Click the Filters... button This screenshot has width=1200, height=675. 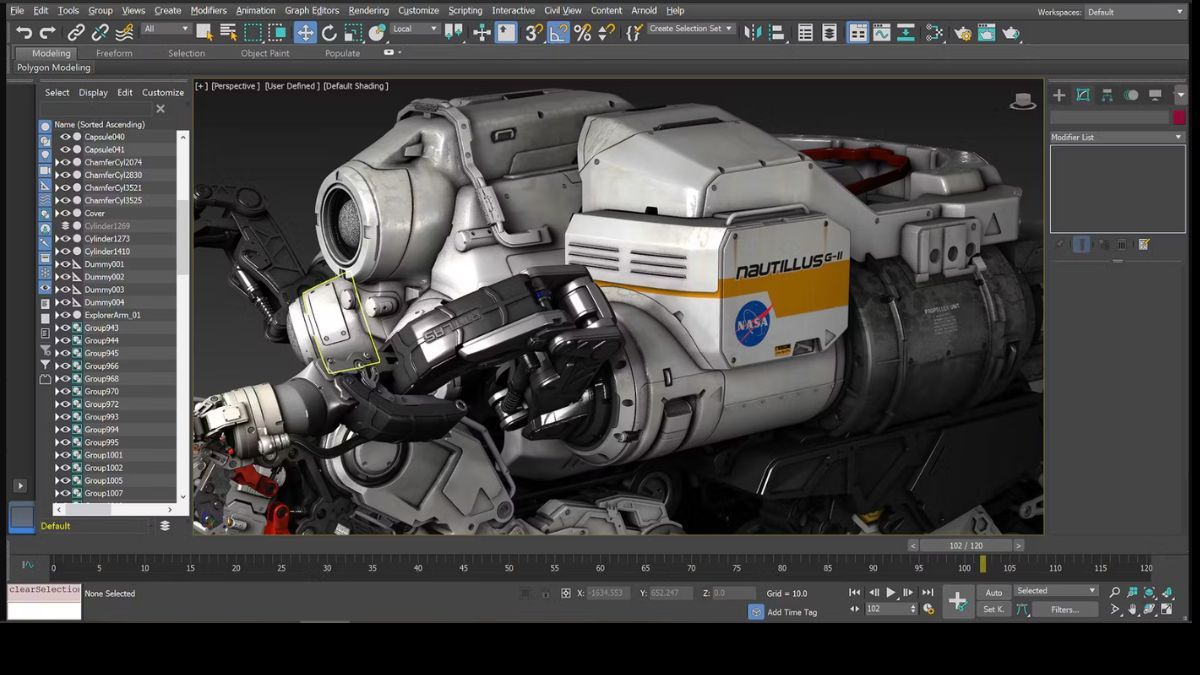tap(1065, 609)
